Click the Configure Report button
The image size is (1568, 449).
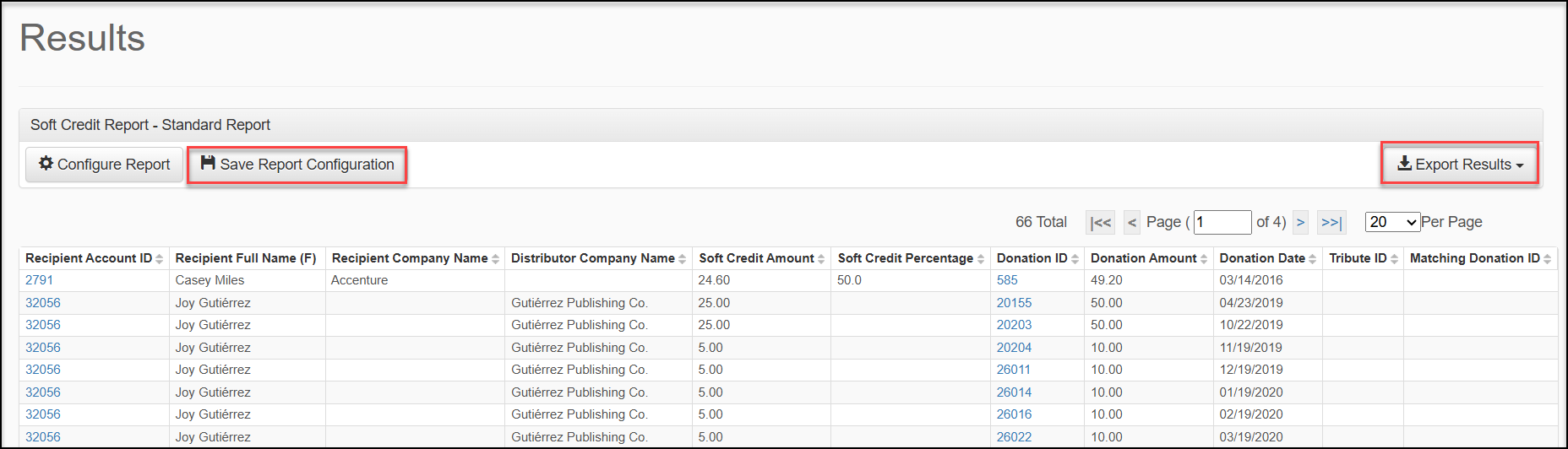104,165
